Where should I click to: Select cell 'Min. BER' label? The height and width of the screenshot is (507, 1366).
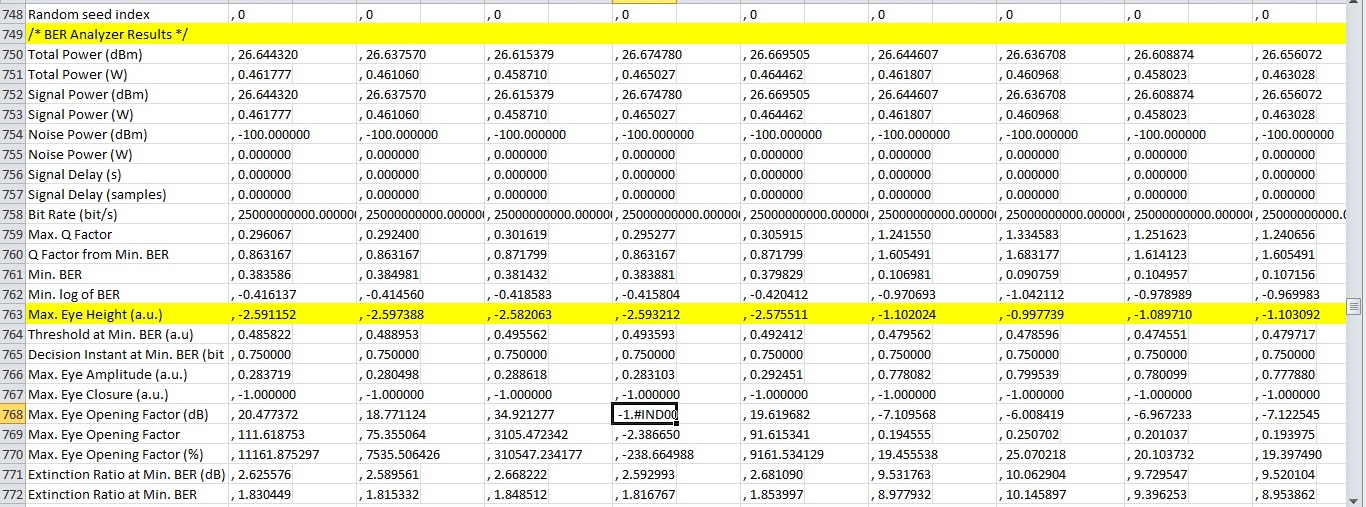pyautogui.click(x=128, y=275)
